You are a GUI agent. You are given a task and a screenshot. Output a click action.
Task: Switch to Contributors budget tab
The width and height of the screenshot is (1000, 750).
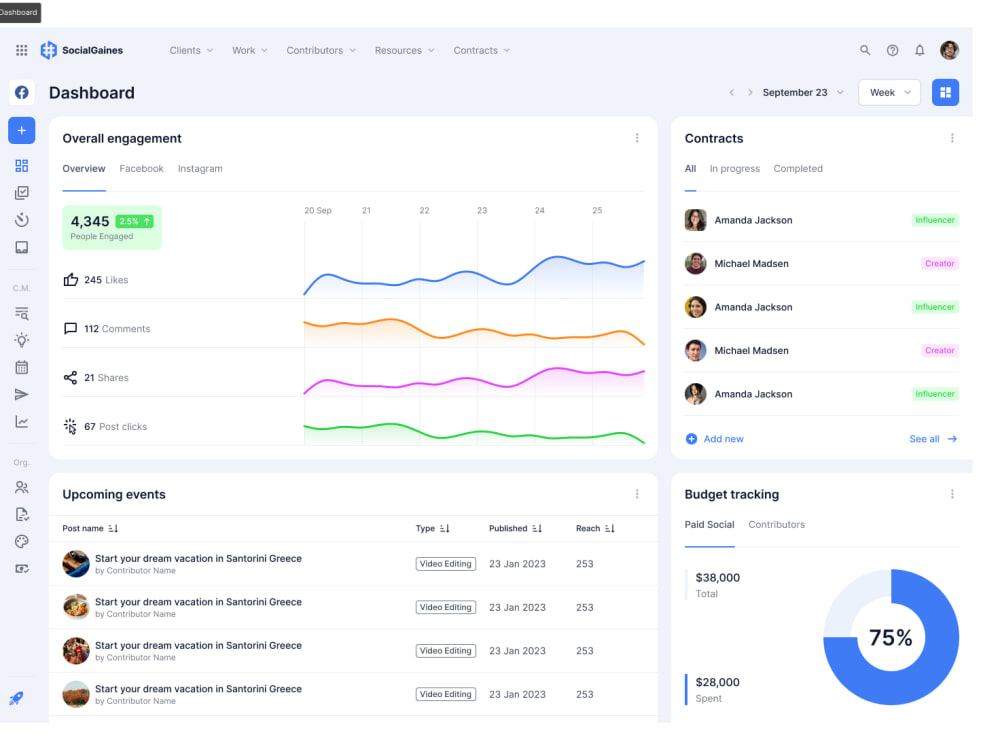pyautogui.click(x=776, y=525)
